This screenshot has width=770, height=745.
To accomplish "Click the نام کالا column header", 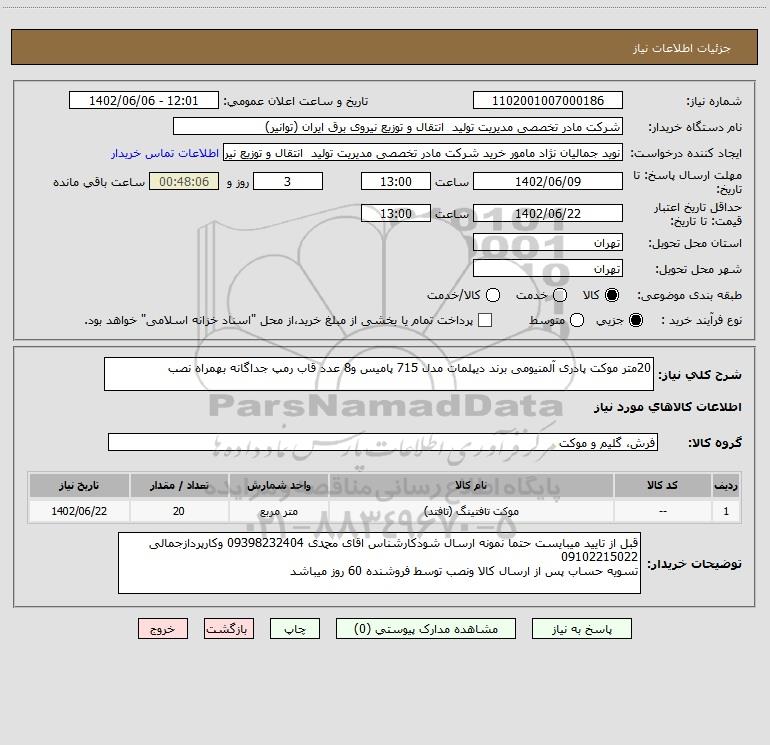I will click(471, 485).
